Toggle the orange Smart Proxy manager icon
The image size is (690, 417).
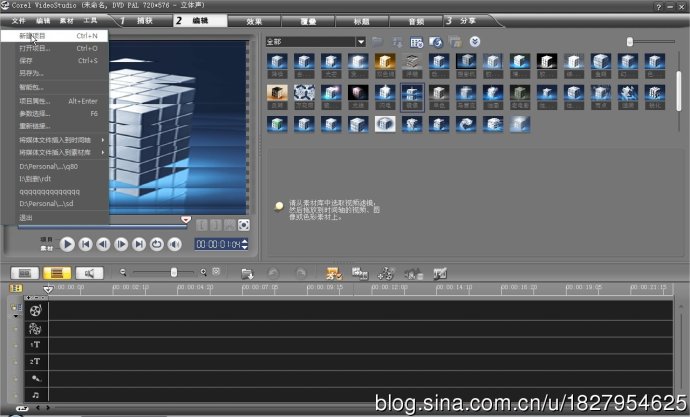click(334, 274)
